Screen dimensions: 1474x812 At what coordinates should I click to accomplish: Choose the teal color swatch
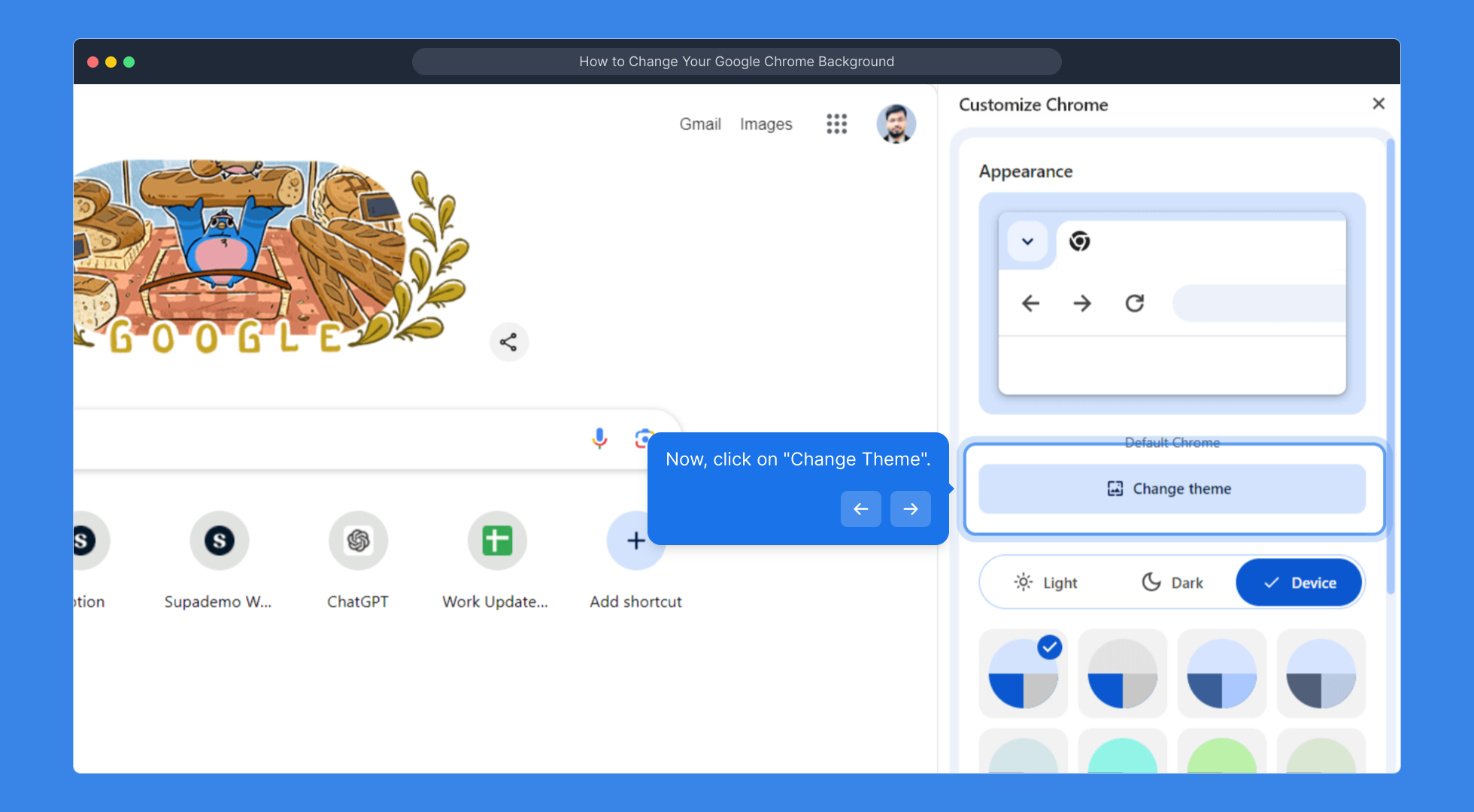coord(1122,756)
